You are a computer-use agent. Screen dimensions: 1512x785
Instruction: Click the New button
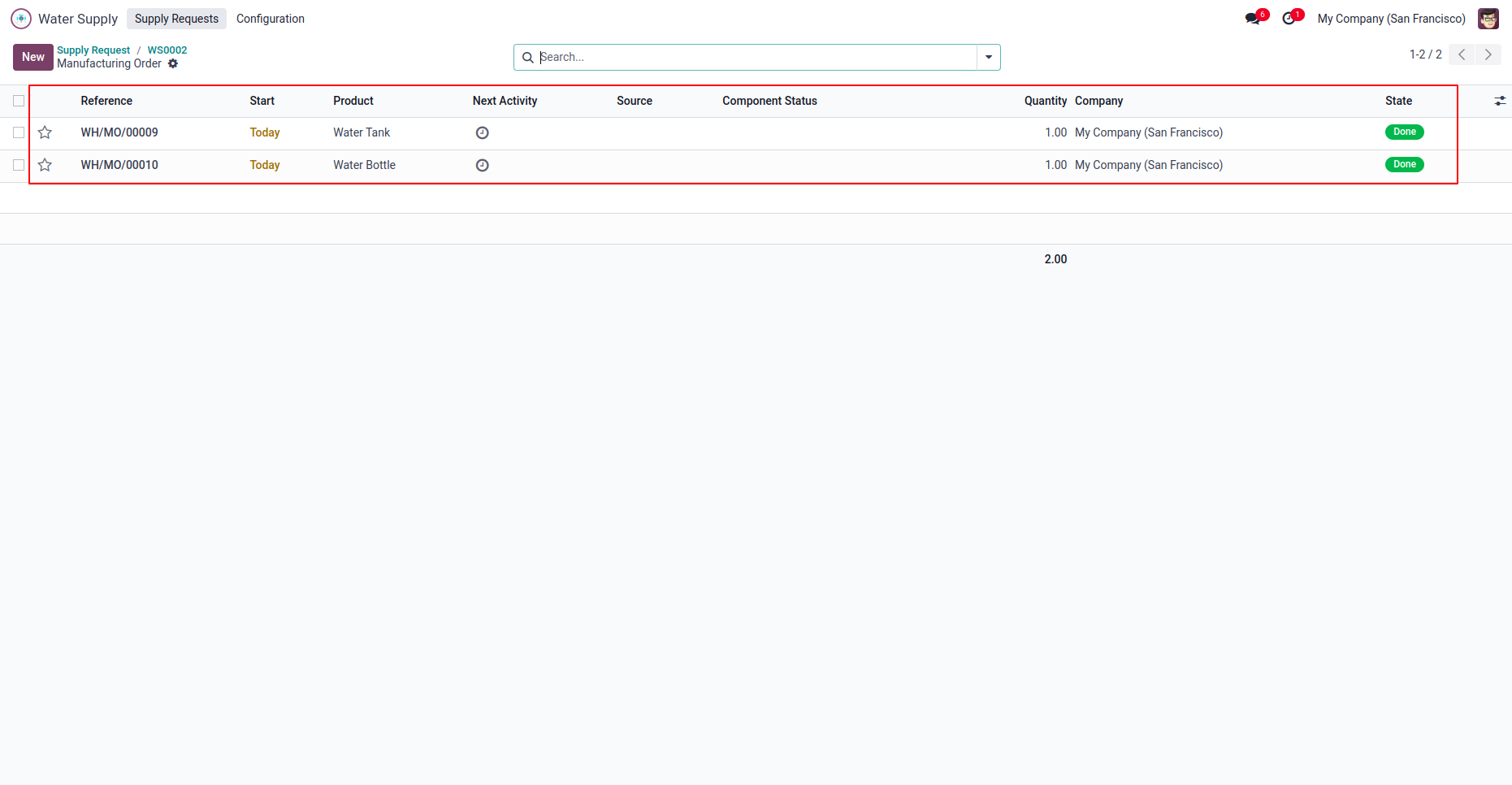pyautogui.click(x=33, y=57)
